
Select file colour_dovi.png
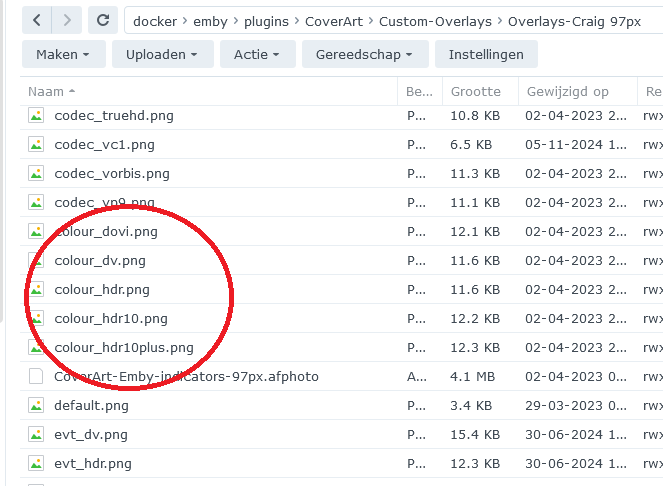(x=106, y=231)
